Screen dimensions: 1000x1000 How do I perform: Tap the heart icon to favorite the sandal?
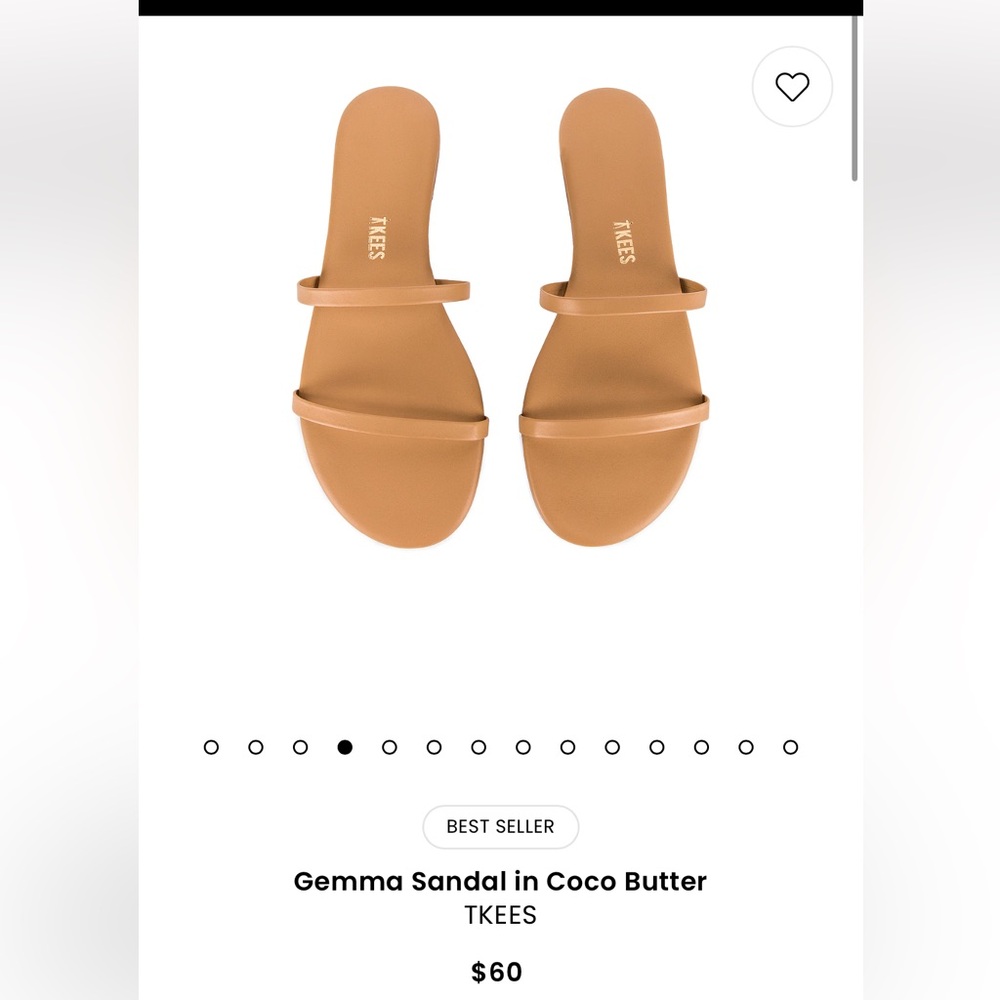[x=792, y=87]
